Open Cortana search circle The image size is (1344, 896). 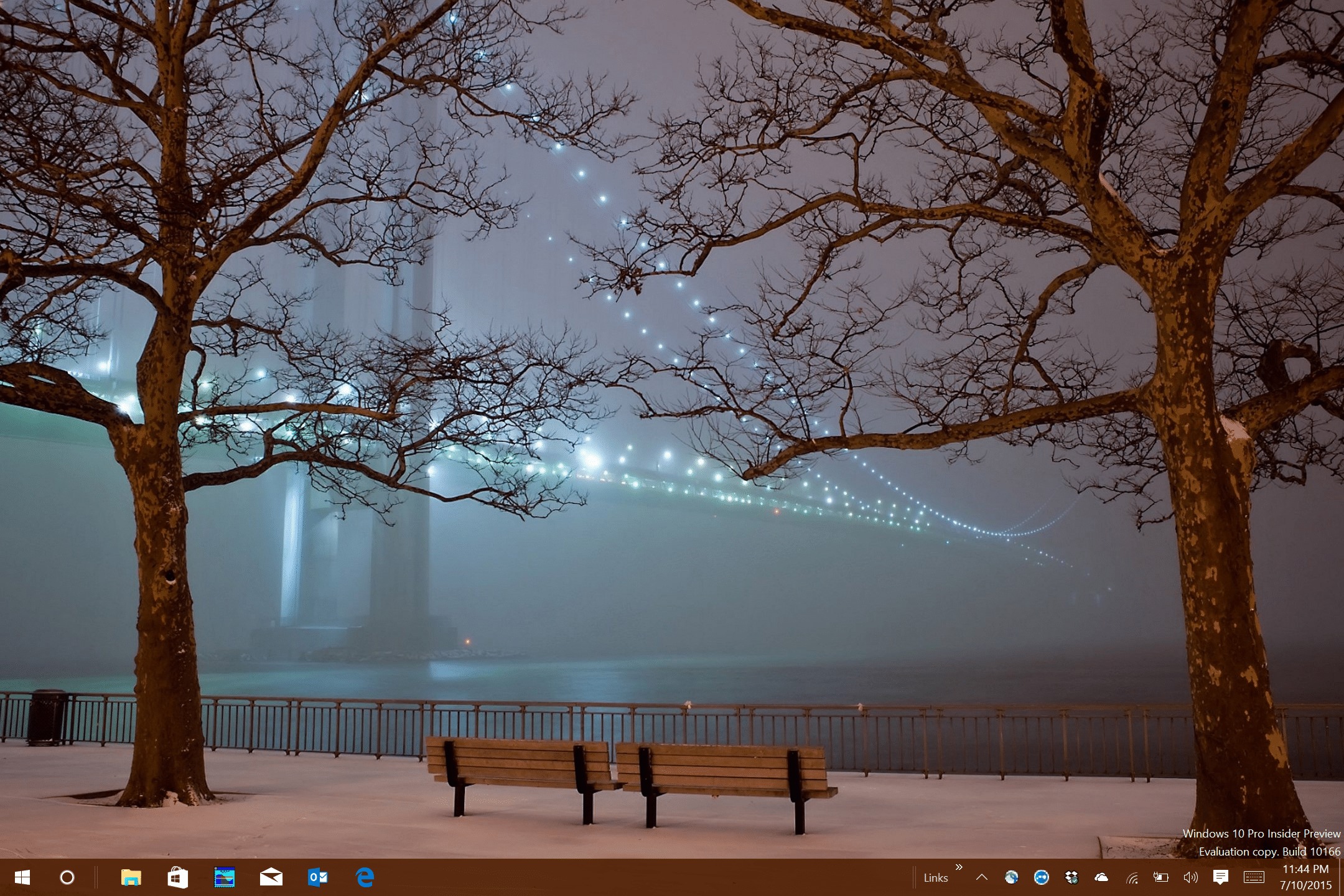[67, 877]
